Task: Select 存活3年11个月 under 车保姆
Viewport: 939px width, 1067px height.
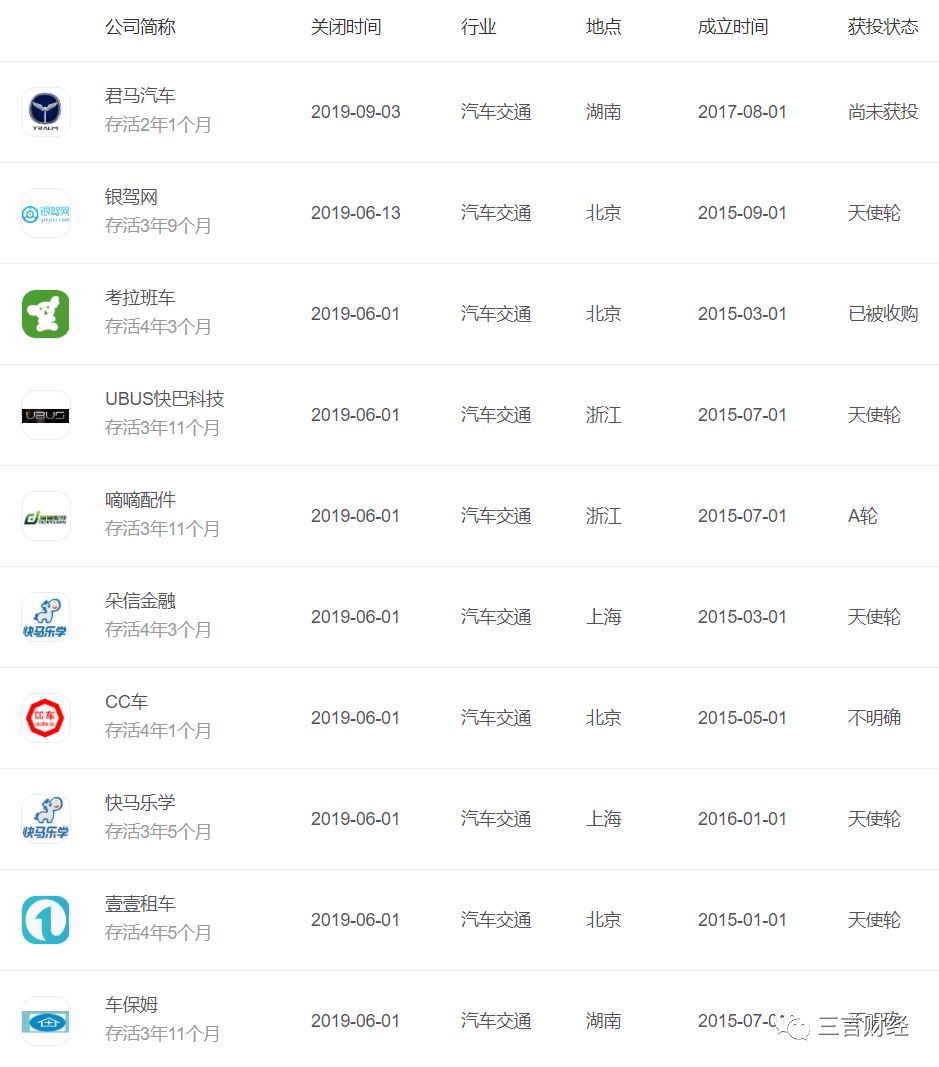Action: [x=163, y=1034]
